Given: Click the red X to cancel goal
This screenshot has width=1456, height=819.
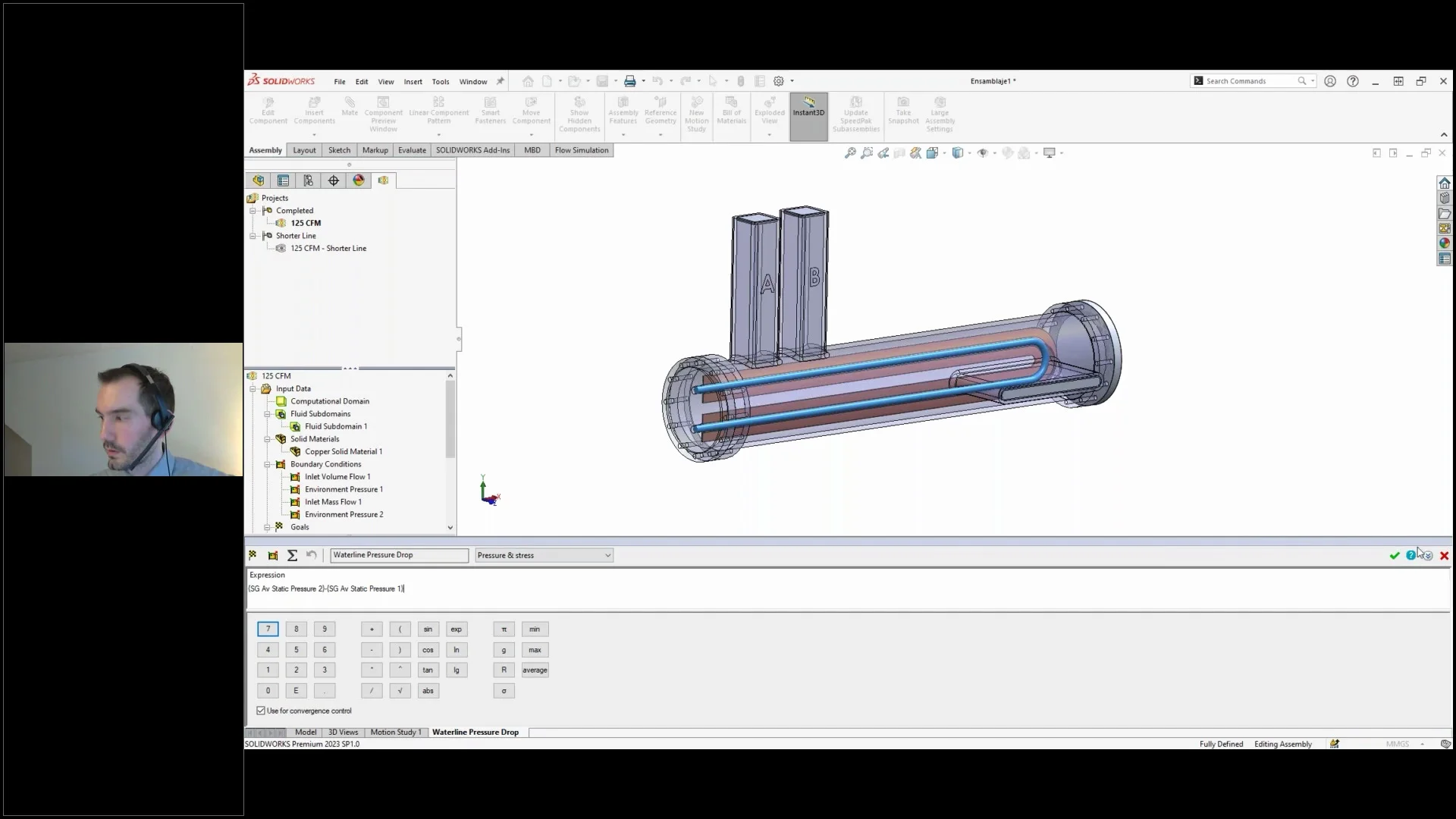Looking at the screenshot, I should (1444, 556).
